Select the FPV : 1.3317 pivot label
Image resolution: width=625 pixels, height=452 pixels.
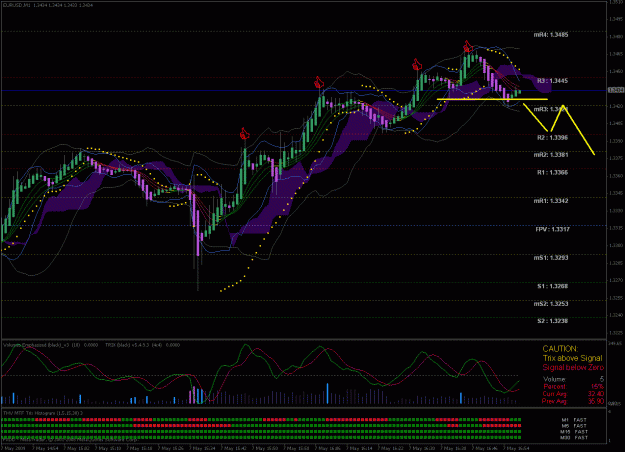[x=552, y=230]
